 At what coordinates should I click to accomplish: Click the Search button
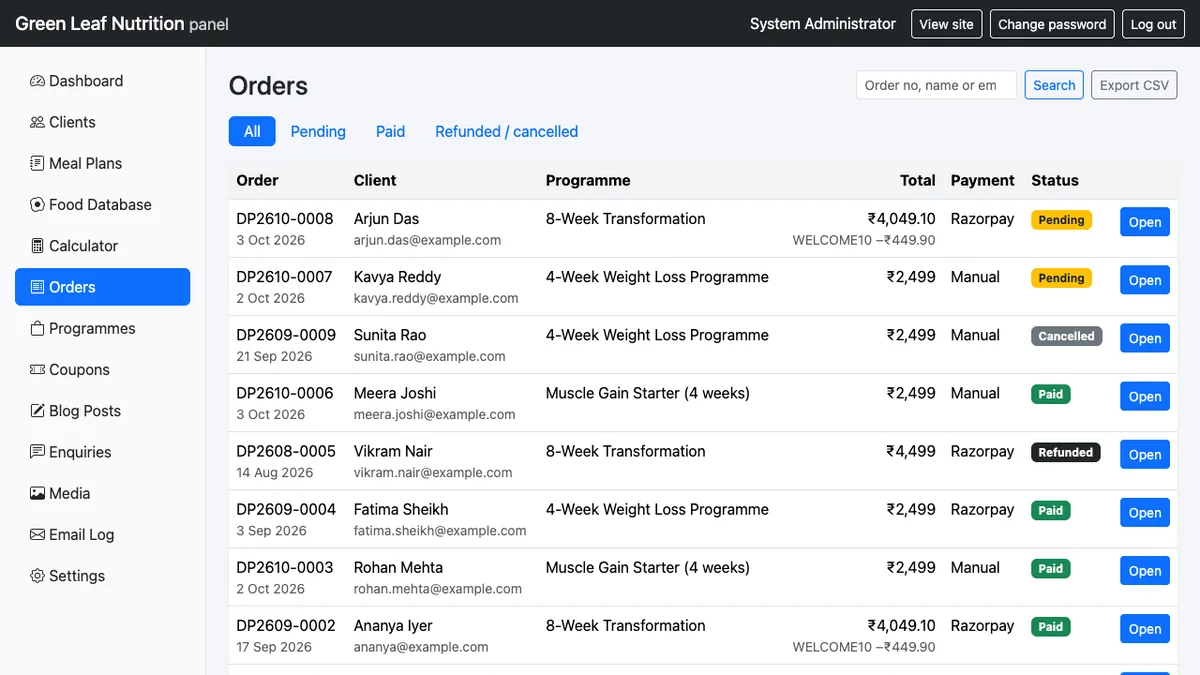click(x=1054, y=85)
